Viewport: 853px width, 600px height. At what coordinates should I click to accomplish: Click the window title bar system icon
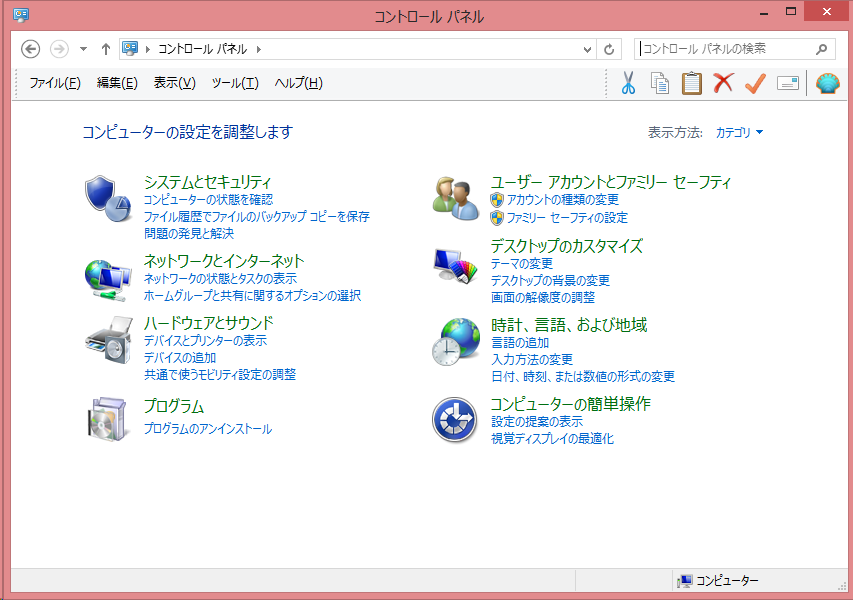tap(21, 15)
